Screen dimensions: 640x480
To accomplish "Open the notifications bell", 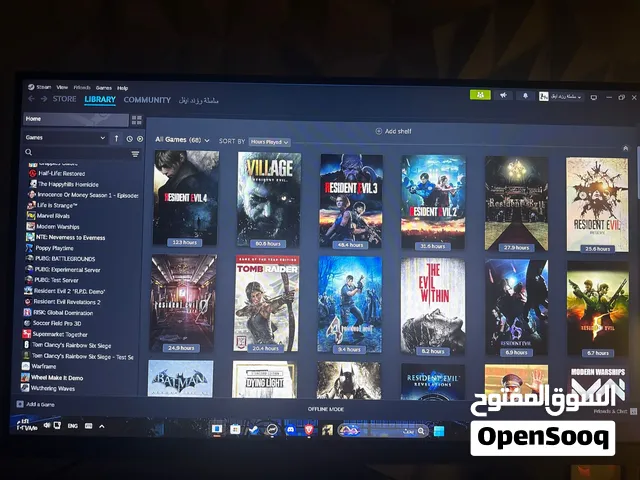I will 525,96.
